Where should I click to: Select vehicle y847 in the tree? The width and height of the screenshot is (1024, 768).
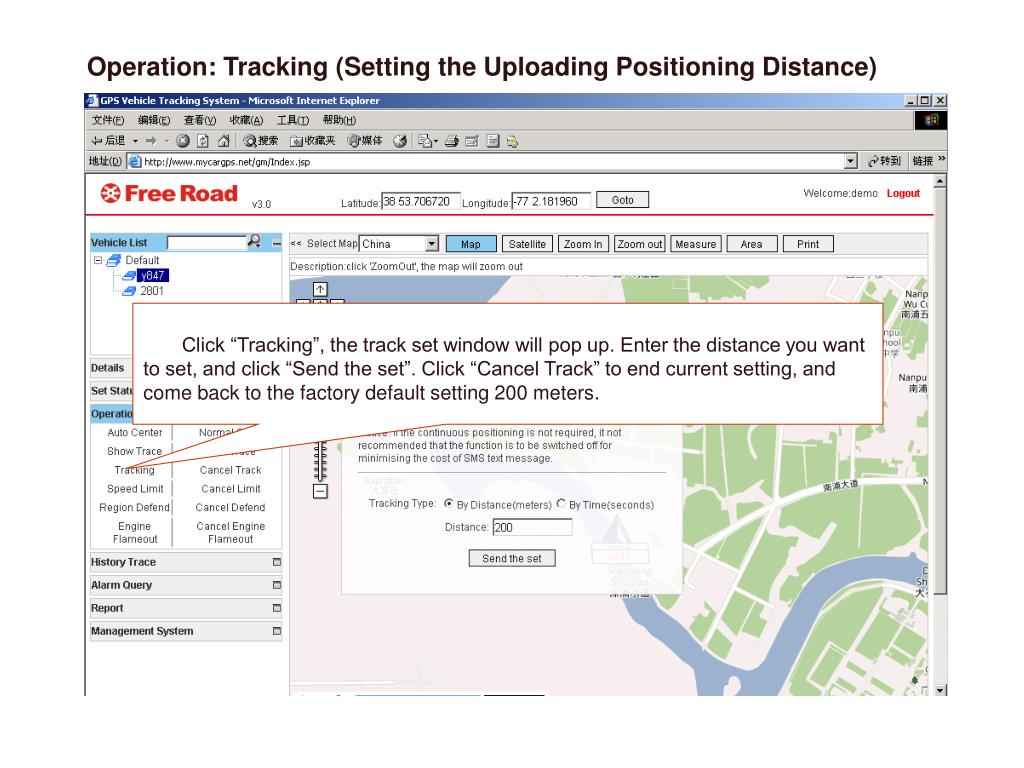[153, 276]
